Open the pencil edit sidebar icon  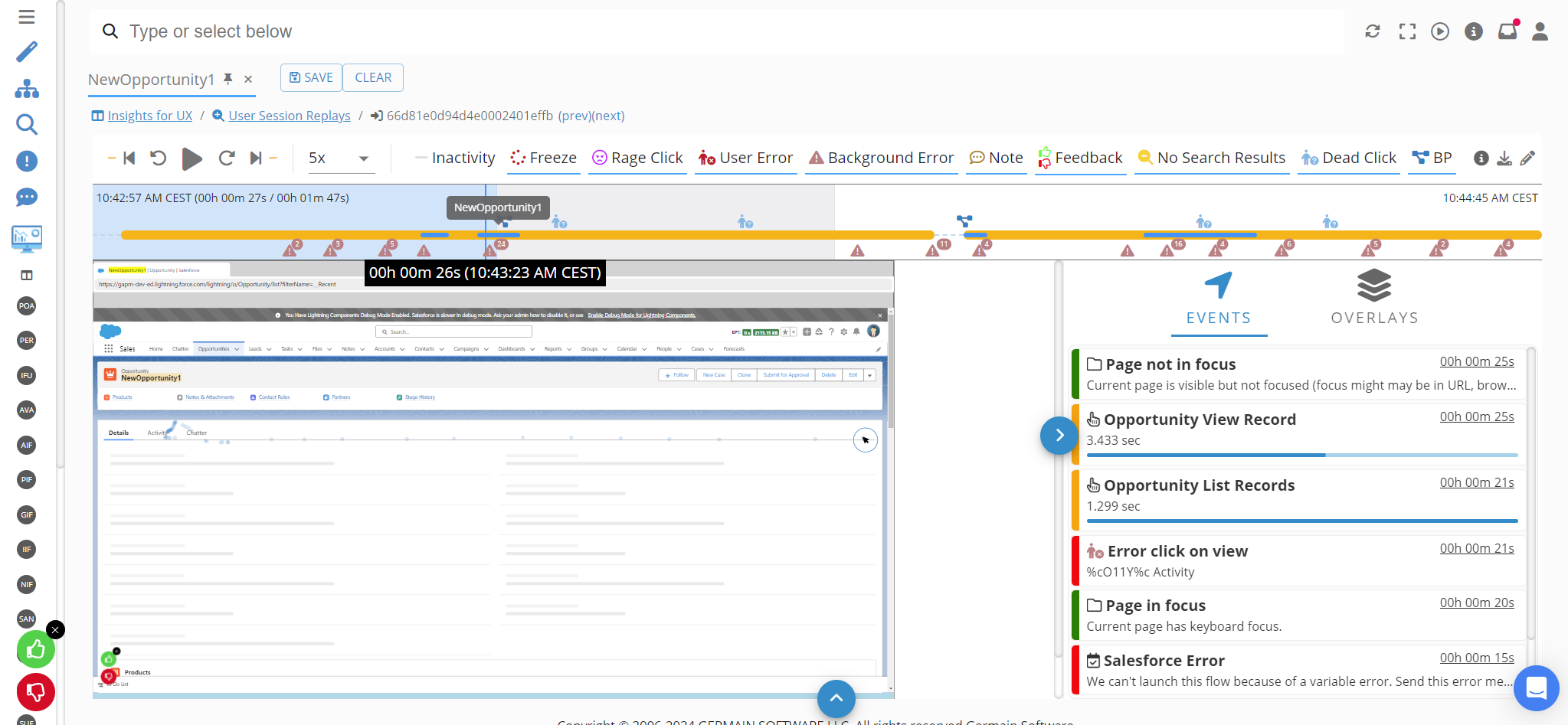point(27,52)
